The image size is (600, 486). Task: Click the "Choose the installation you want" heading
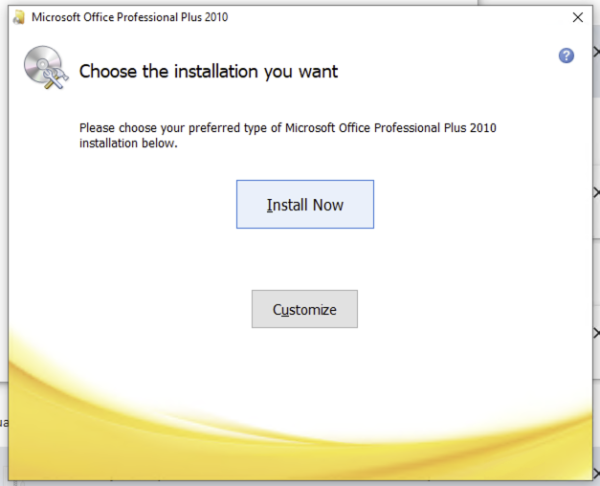(209, 72)
